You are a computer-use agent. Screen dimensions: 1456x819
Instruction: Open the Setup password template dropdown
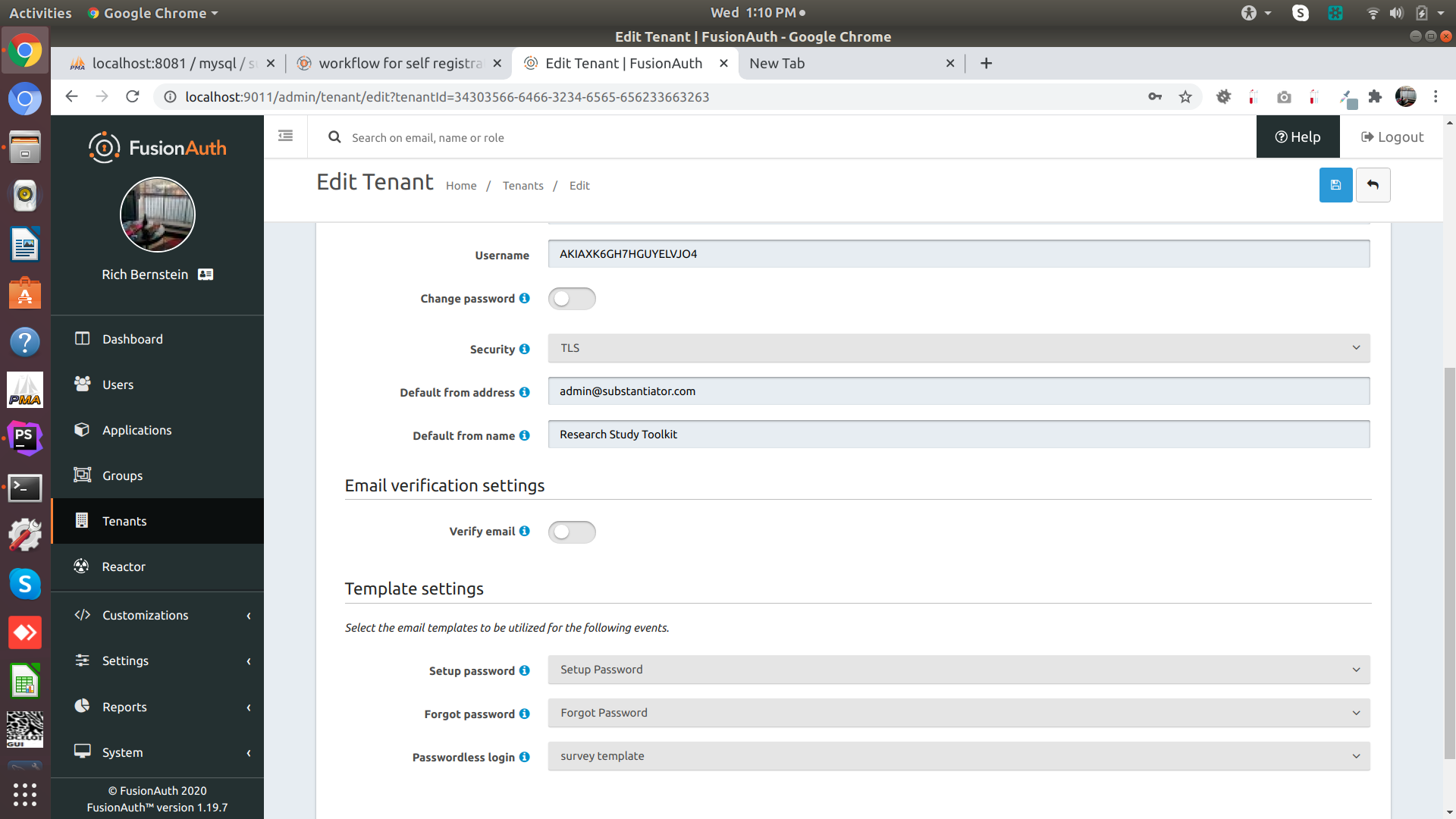click(959, 670)
